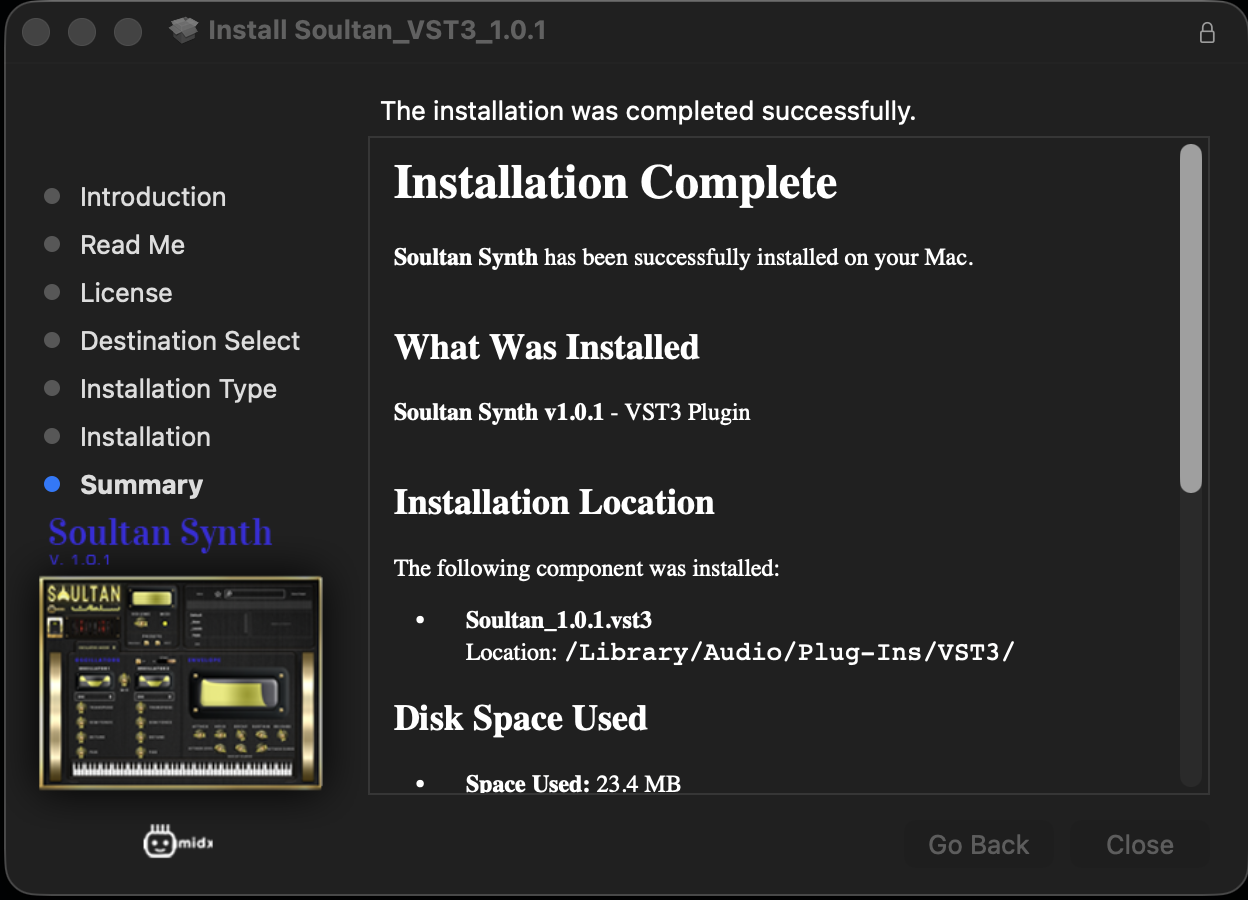The width and height of the screenshot is (1248, 900).
Task: Select the Installation Type step
Action: (x=178, y=389)
